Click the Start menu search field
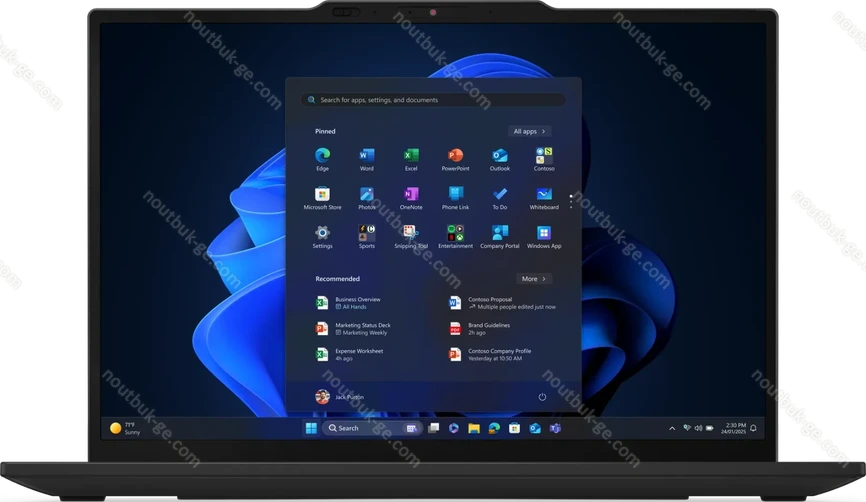 coord(434,100)
